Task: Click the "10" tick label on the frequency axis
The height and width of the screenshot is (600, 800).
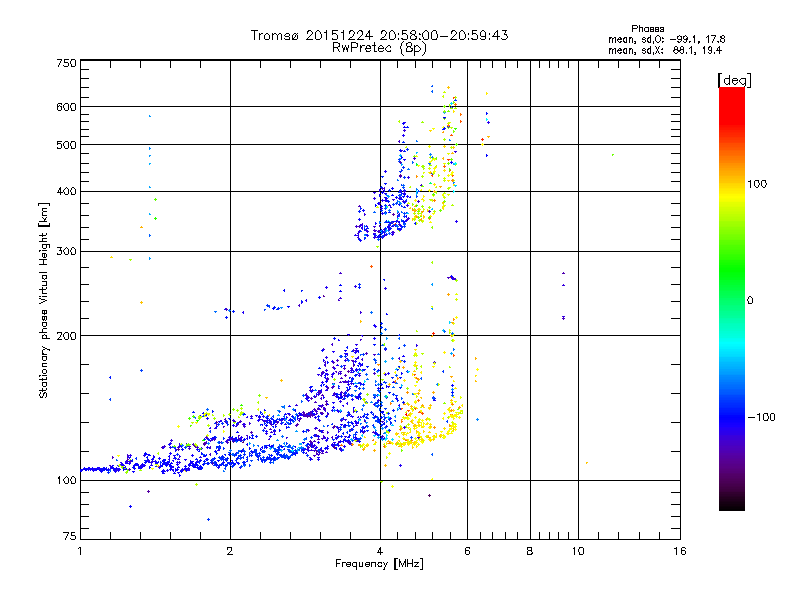Action: point(578,551)
